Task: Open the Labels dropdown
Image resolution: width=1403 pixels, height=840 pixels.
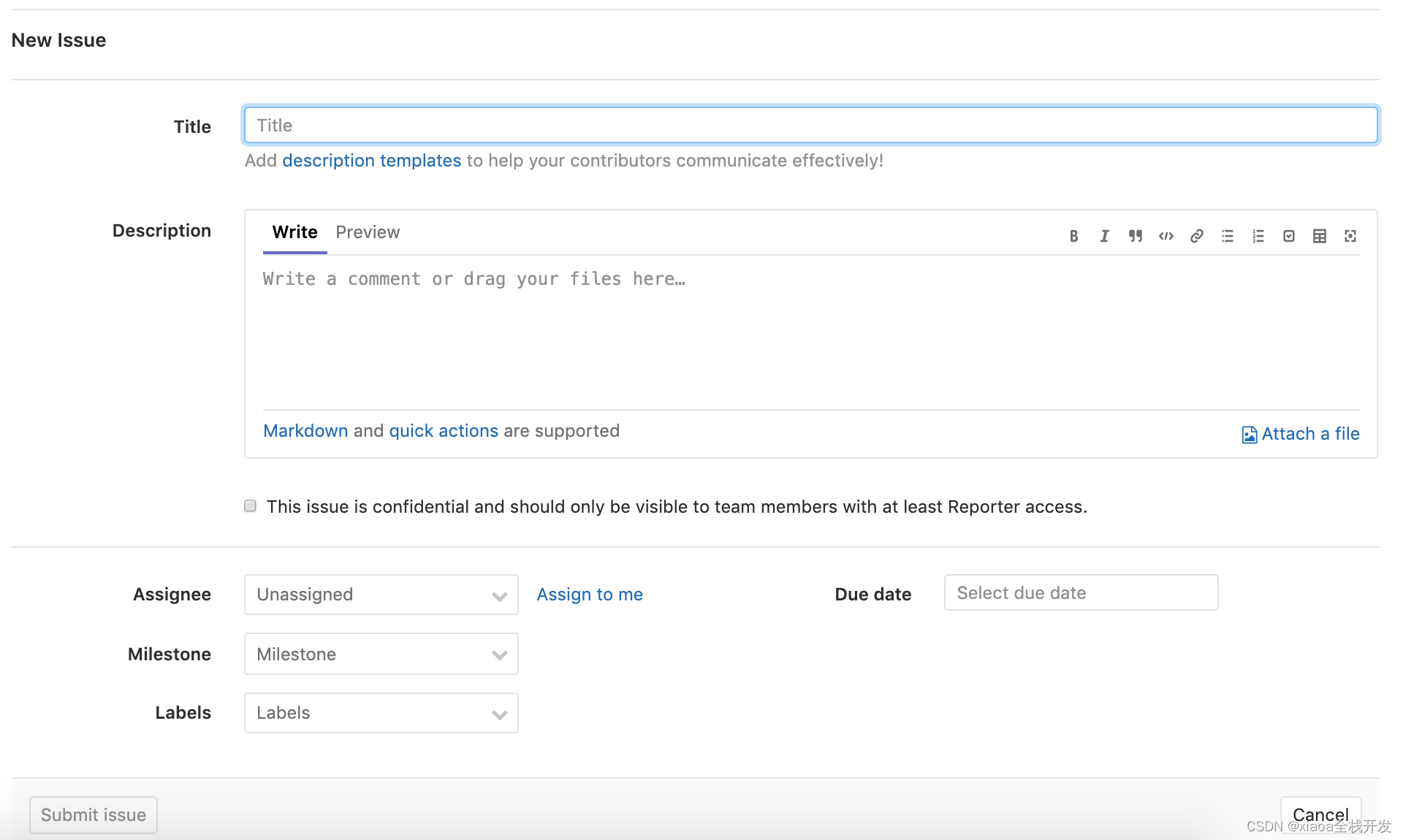Action: 381,713
